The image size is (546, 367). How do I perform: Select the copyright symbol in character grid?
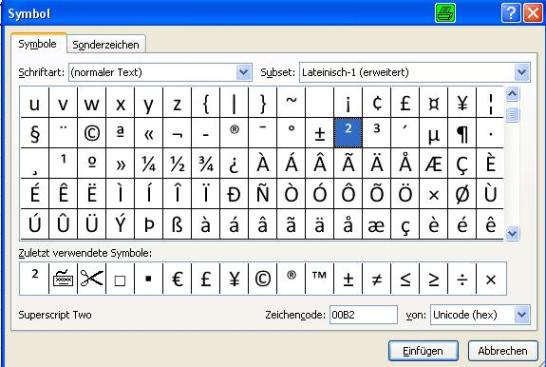pos(92,133)
